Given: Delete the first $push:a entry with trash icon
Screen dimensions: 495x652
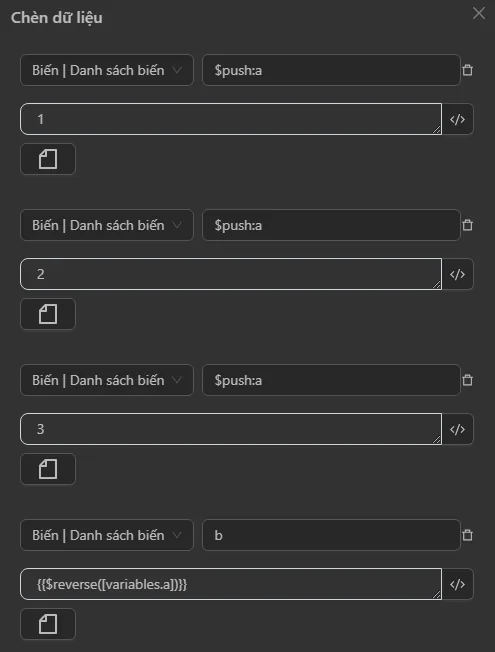Looking at the screenshot, I should (468, 70).
